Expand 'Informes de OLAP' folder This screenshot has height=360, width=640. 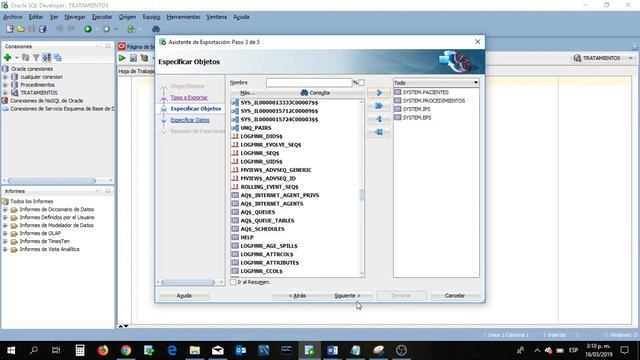5,233
